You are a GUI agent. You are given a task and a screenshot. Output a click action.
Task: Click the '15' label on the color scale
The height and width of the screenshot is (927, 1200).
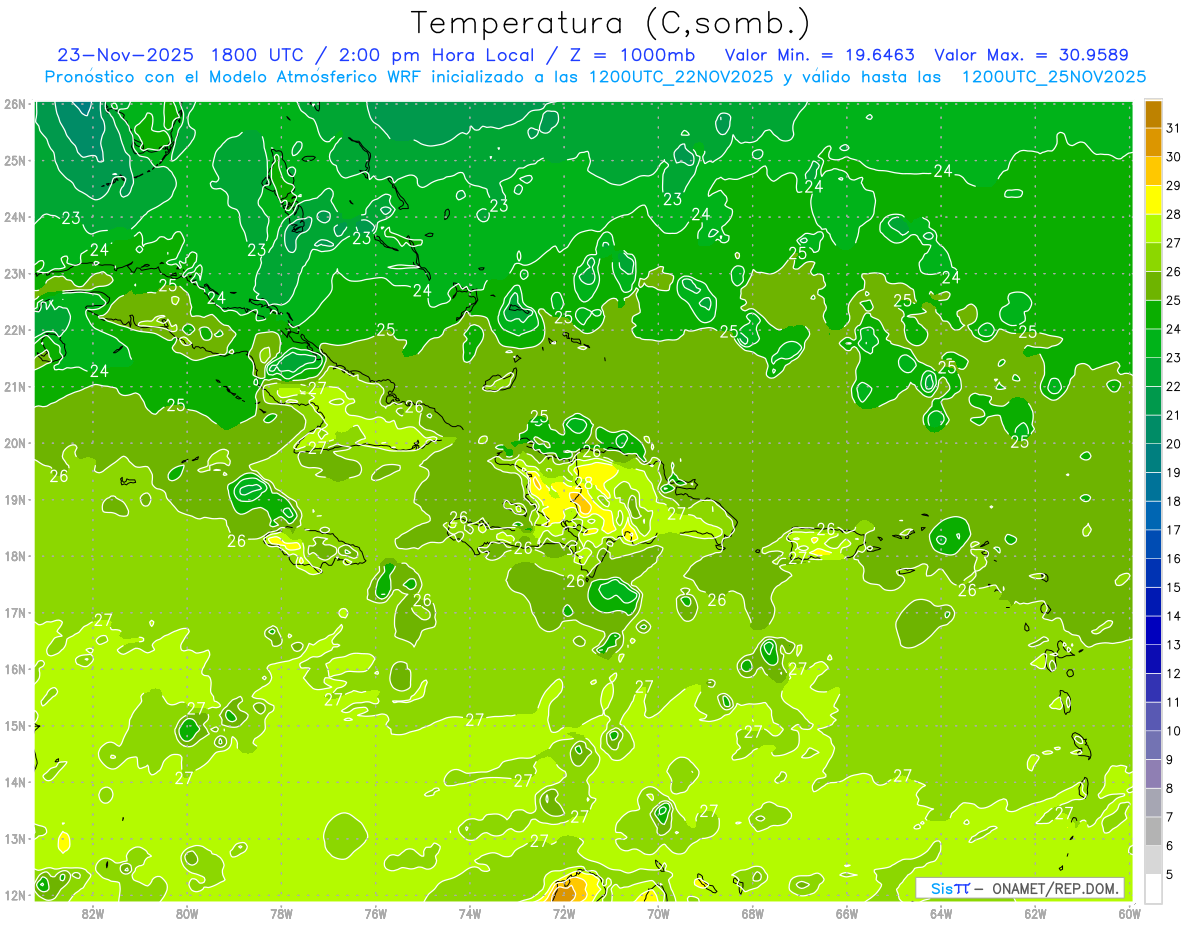click(x=1174, y=587)
